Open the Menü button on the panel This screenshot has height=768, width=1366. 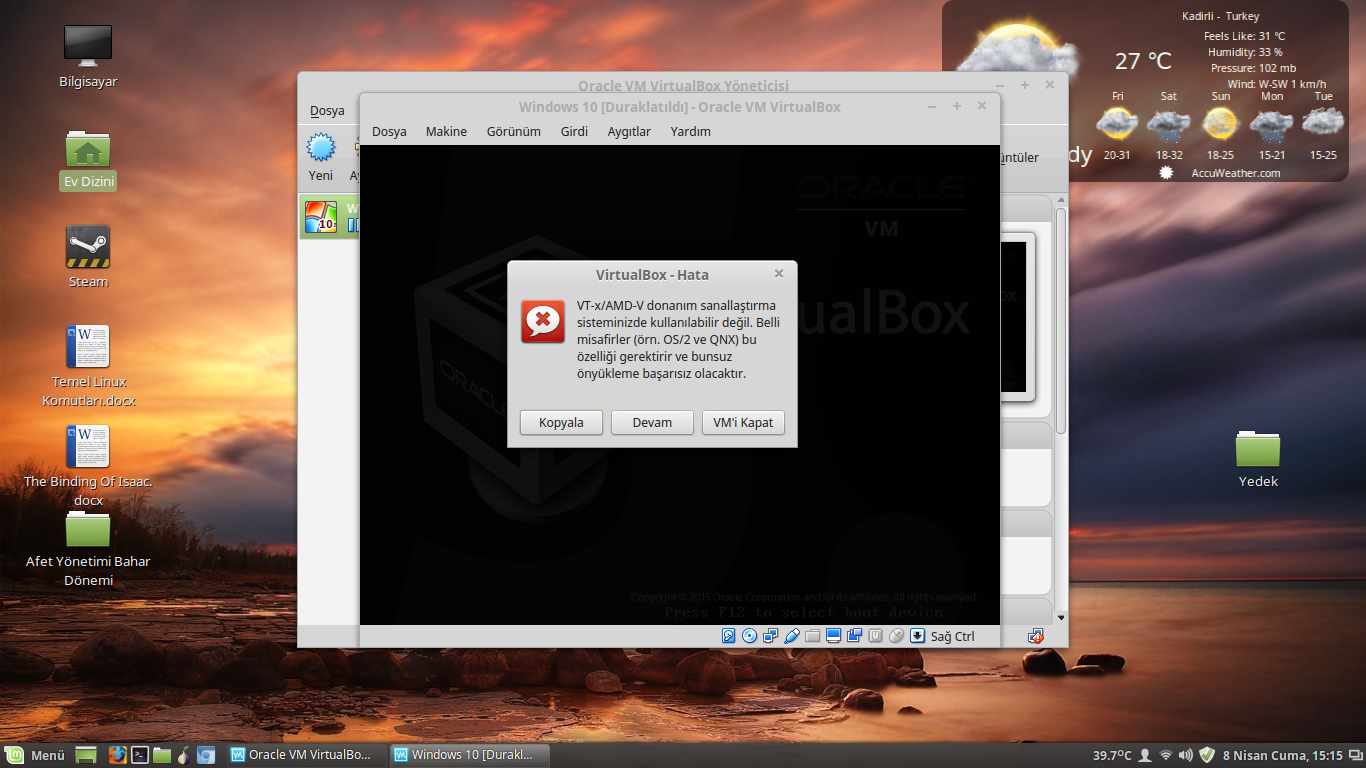(36, 755)
